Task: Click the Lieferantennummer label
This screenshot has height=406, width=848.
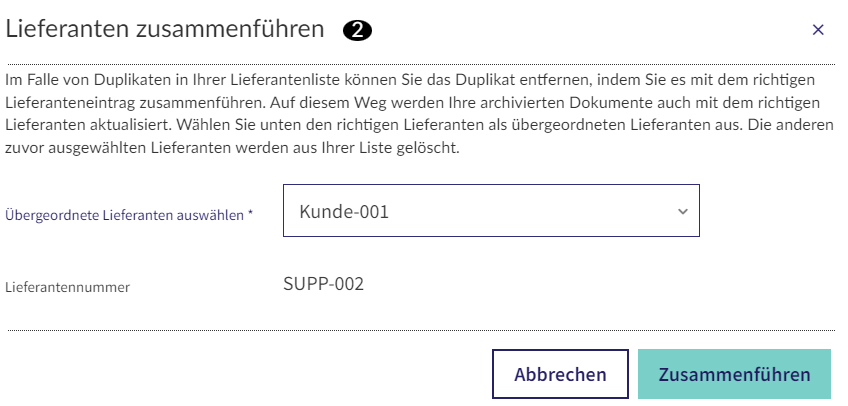Action: click(x=68, y=287)
